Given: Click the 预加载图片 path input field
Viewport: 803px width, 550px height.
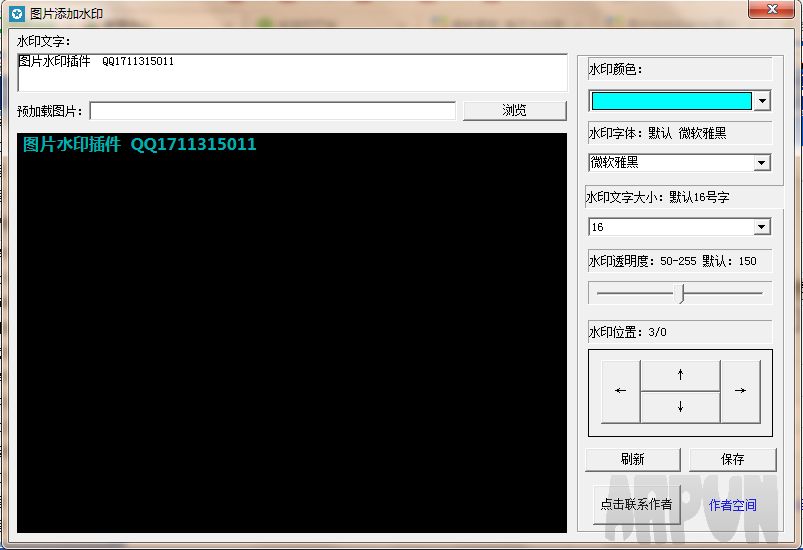Looking at the screenshot, I should point(272,111).
